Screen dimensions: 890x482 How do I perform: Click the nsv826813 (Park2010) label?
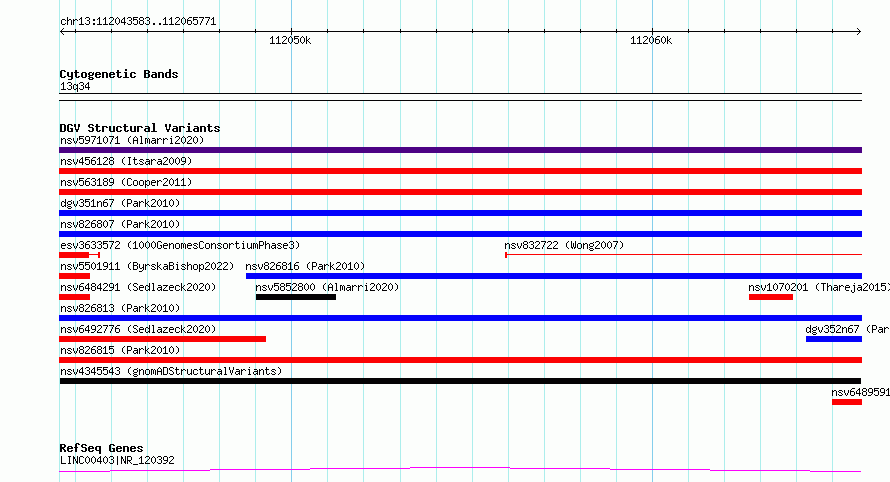coord(120,308)
